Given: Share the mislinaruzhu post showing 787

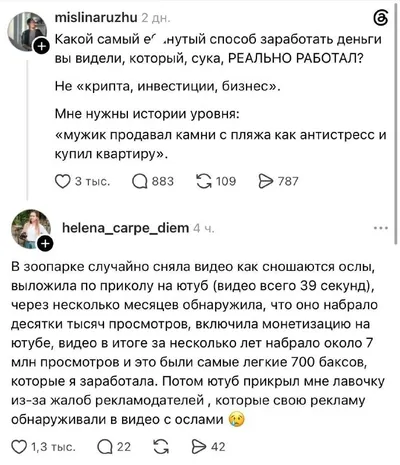Looking at the screenshot, I should coord(266,181).
